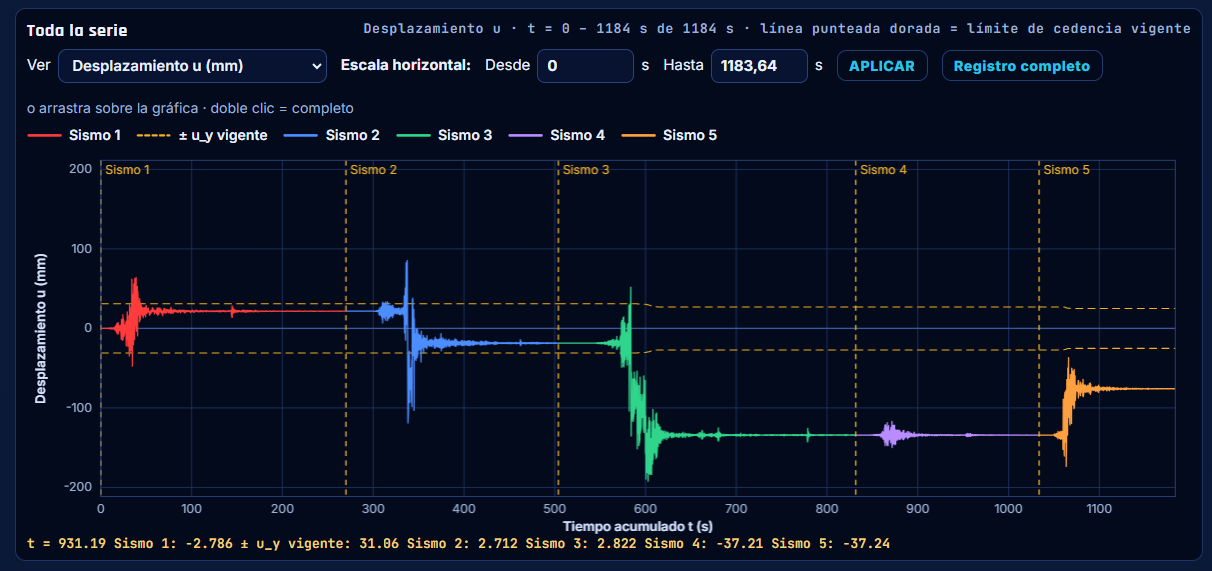Click the readout line starting t = 931.19
Viewport: 1212px width, 571px height.
458,544
